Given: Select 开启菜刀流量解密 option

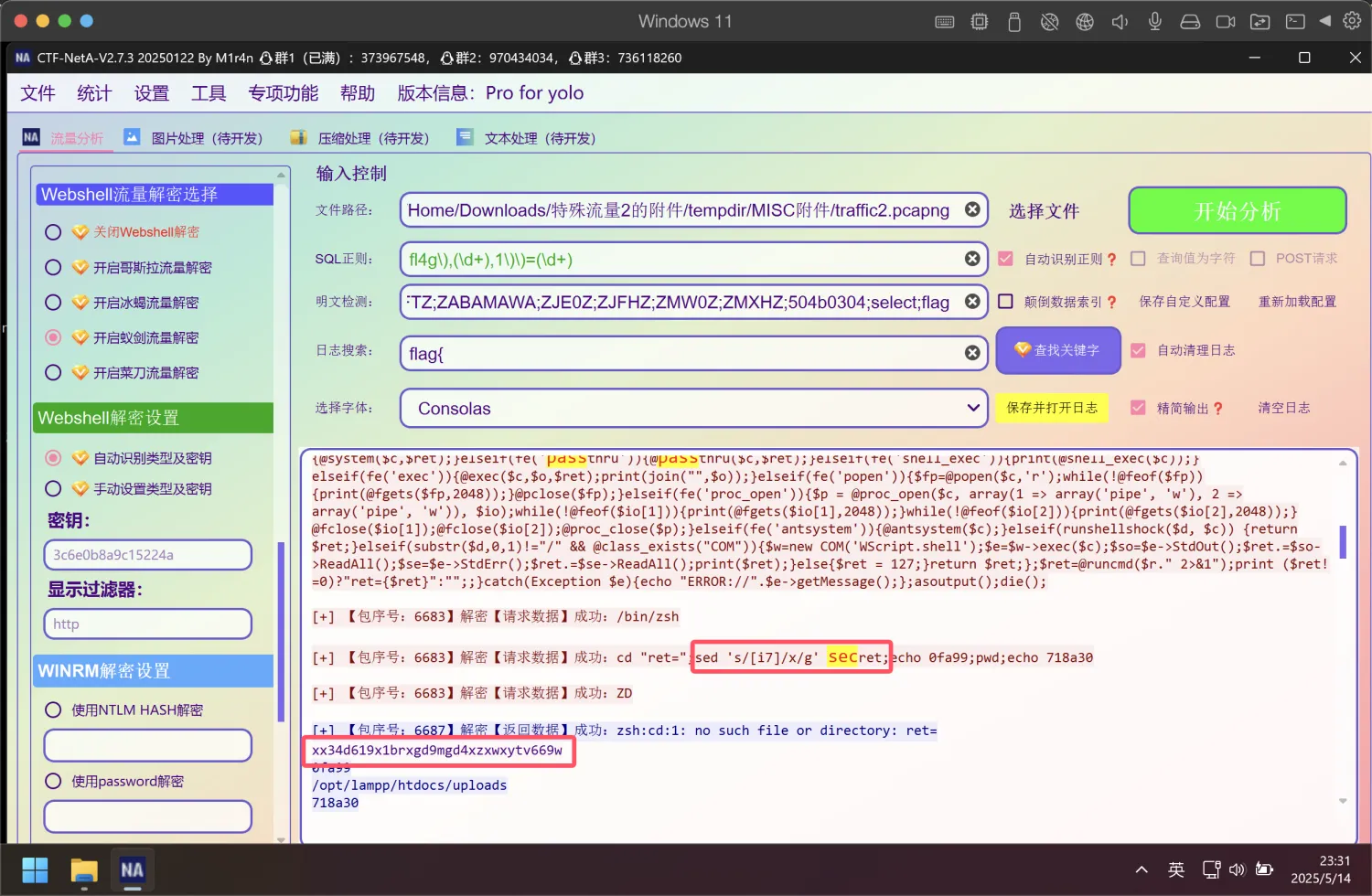Looking at the screenshot, I should [53, 372].
